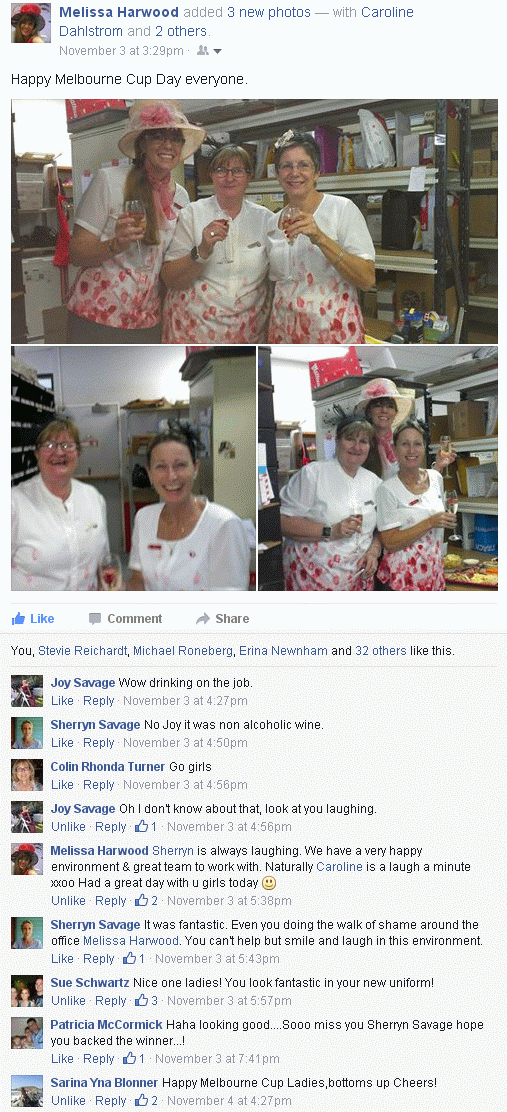
Task: Expand the '32 others' likes list
Action: pos(381,650)
